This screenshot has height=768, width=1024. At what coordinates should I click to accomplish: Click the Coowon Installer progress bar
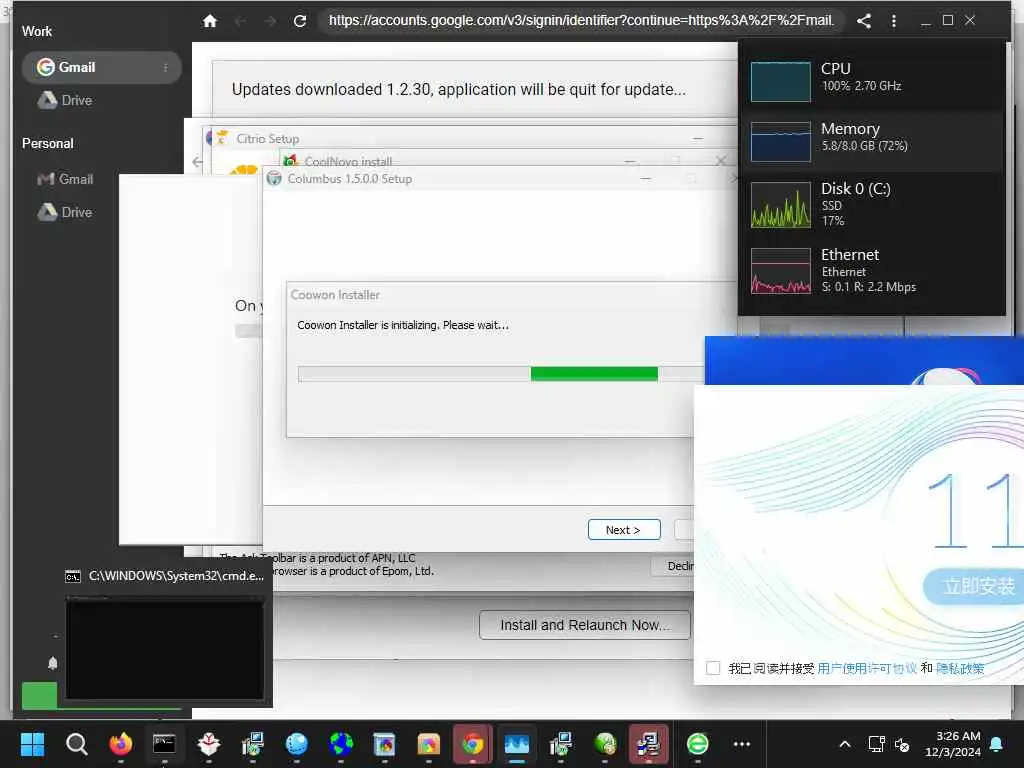[x=500, y=374]
